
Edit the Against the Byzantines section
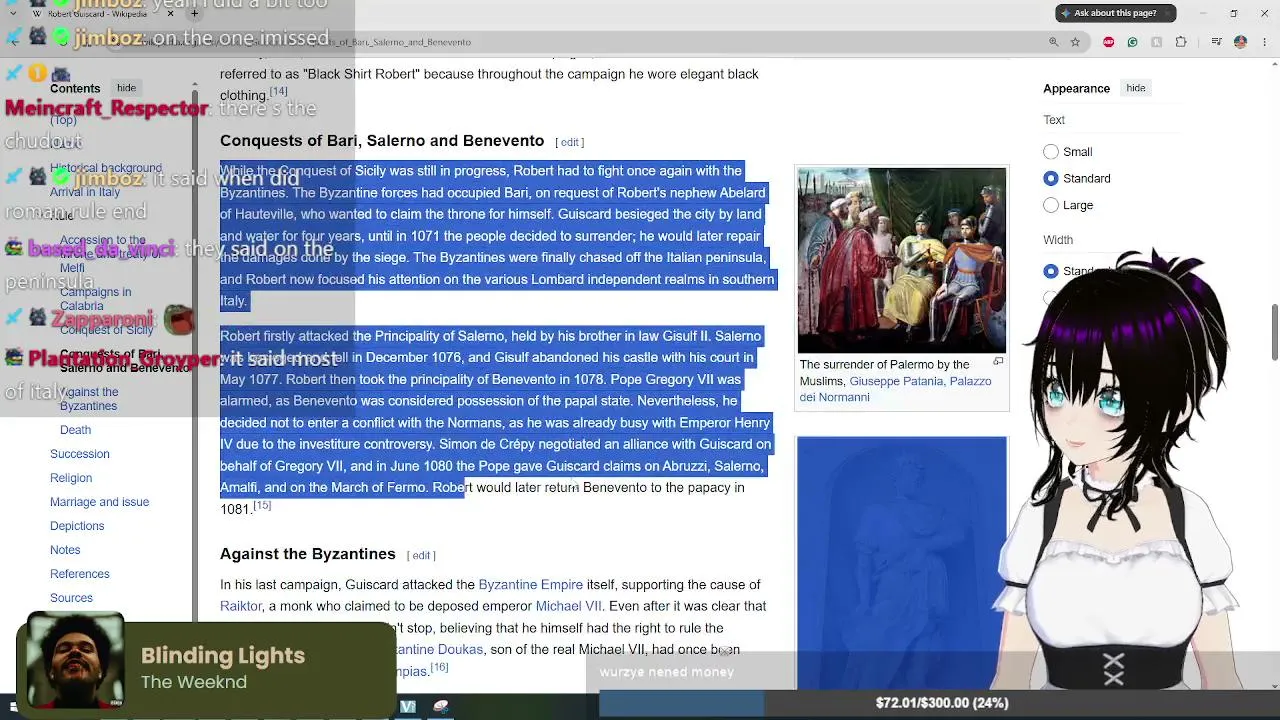click(x=421, y=555)
